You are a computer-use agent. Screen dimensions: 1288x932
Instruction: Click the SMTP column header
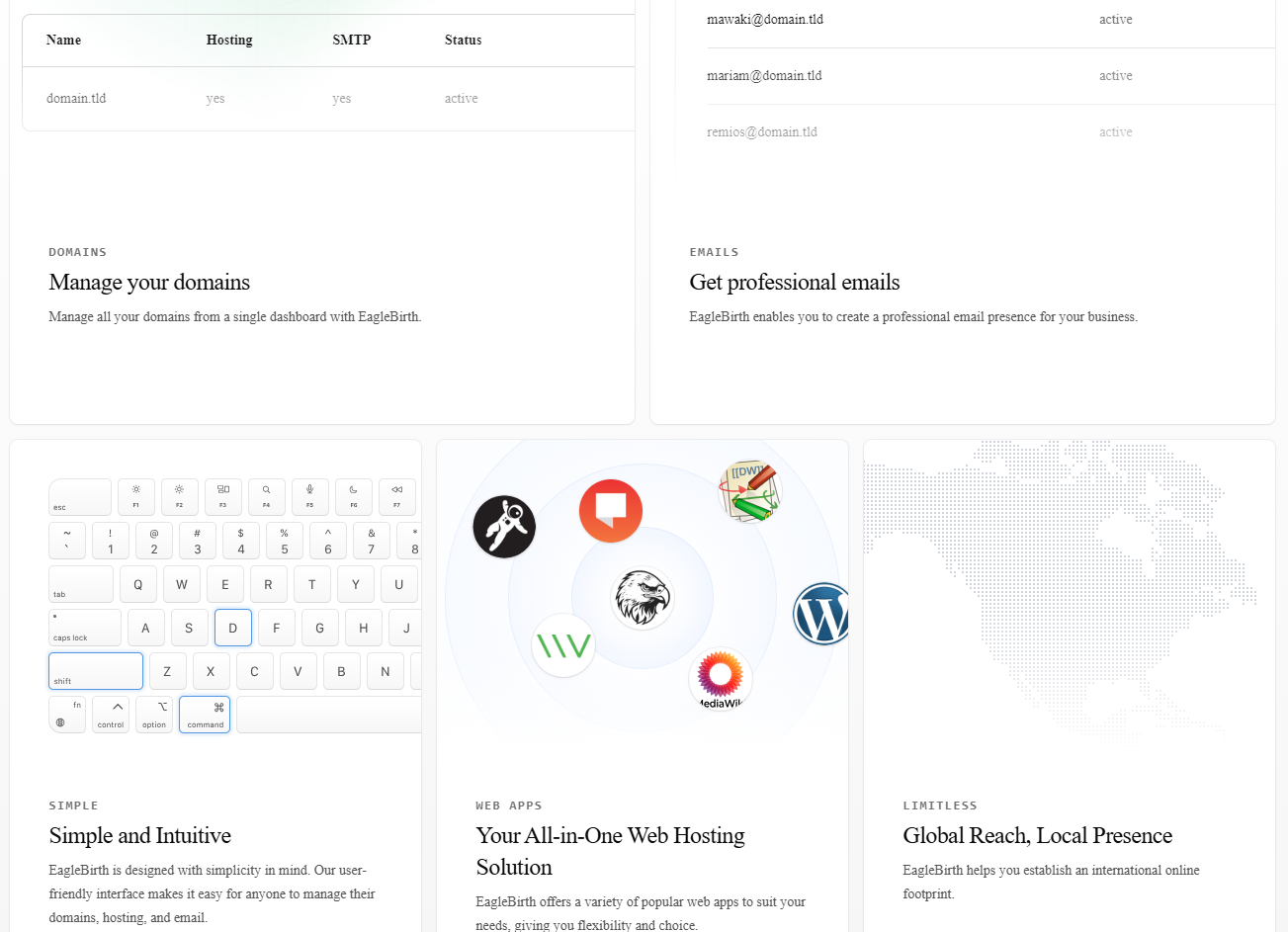[x=352, y=41]
